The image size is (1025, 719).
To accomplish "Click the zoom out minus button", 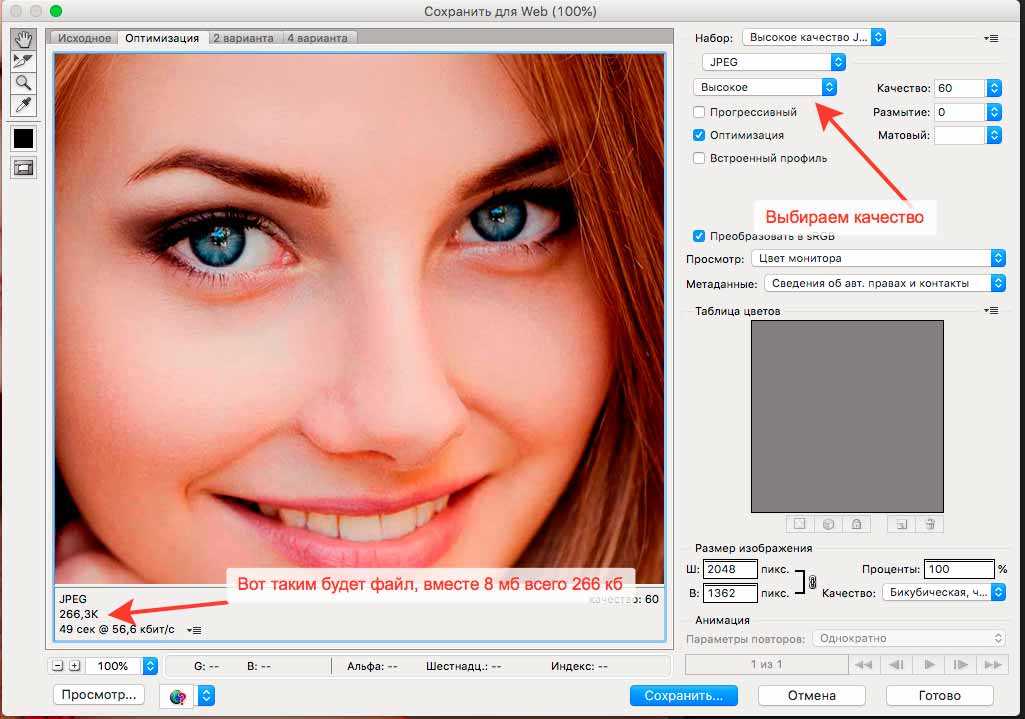I will [x=58, y=666].
